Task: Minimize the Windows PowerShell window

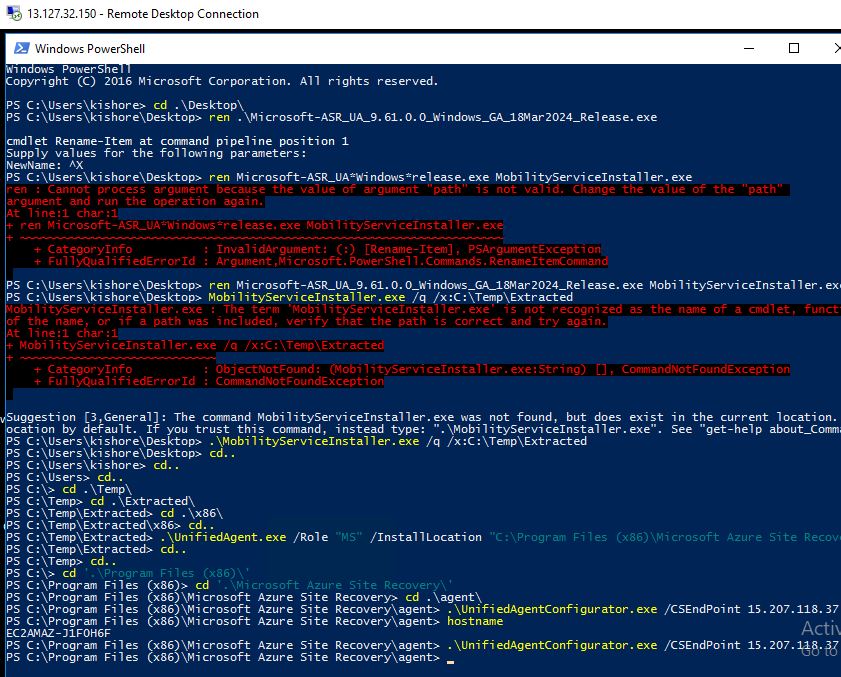Action: tap(746, 48)
